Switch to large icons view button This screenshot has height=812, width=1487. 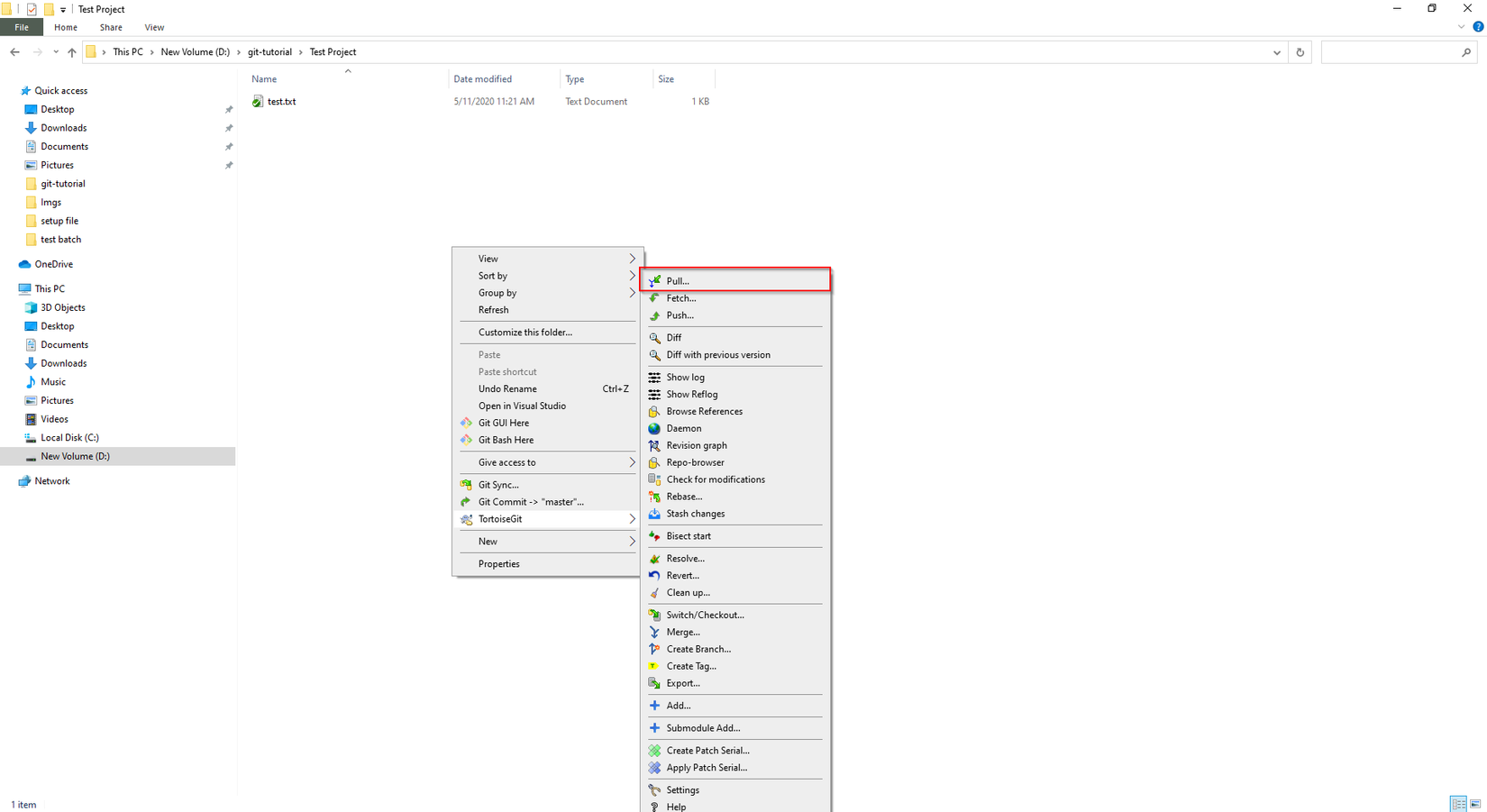1475,804
